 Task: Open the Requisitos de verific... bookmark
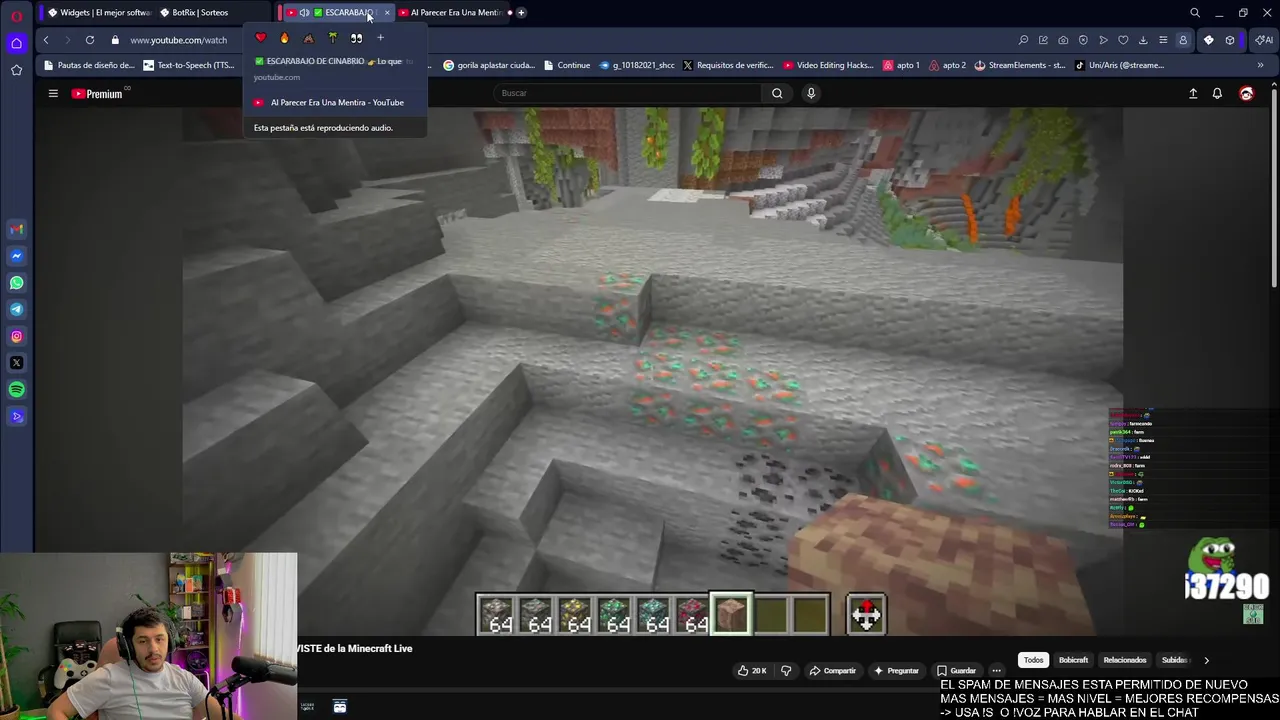(x=728, y=65)
